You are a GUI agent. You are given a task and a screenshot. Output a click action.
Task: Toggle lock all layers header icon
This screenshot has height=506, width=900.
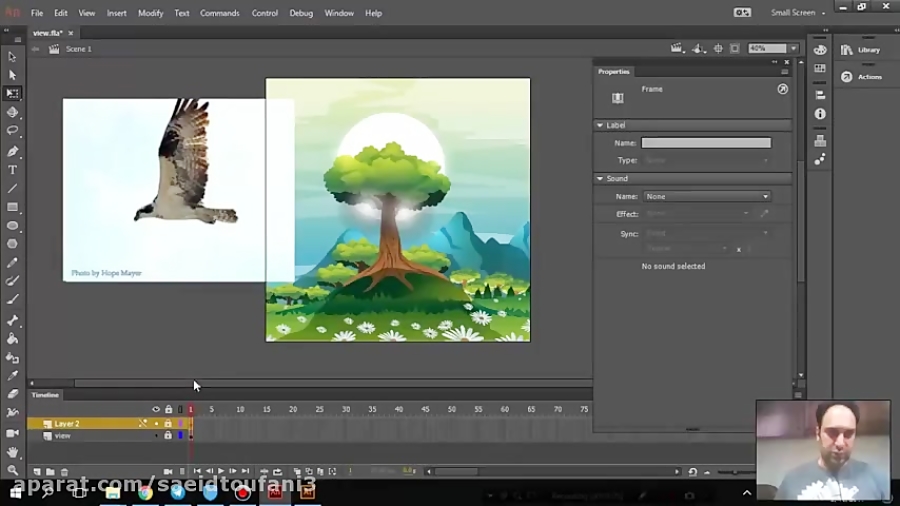pos(168,409)
